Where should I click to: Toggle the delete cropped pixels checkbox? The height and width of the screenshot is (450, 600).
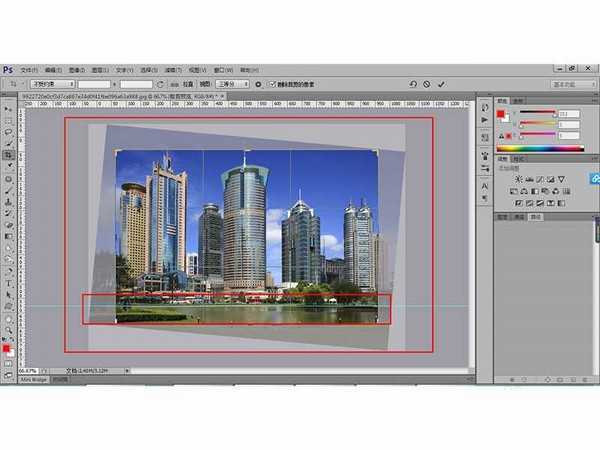(x=272, y=85)
